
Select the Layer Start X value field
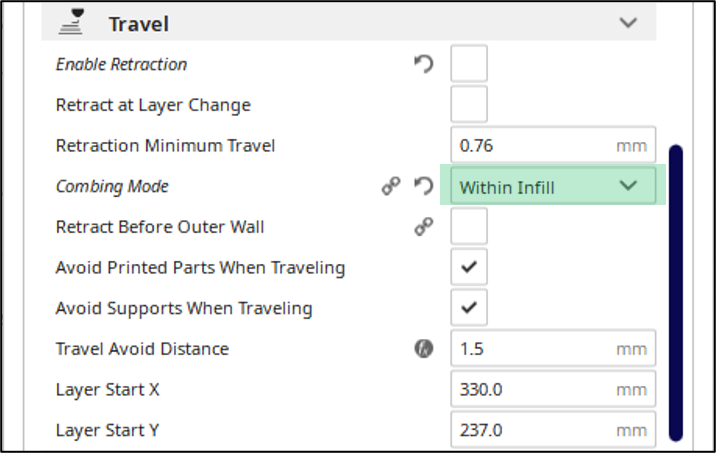point(553,389)
